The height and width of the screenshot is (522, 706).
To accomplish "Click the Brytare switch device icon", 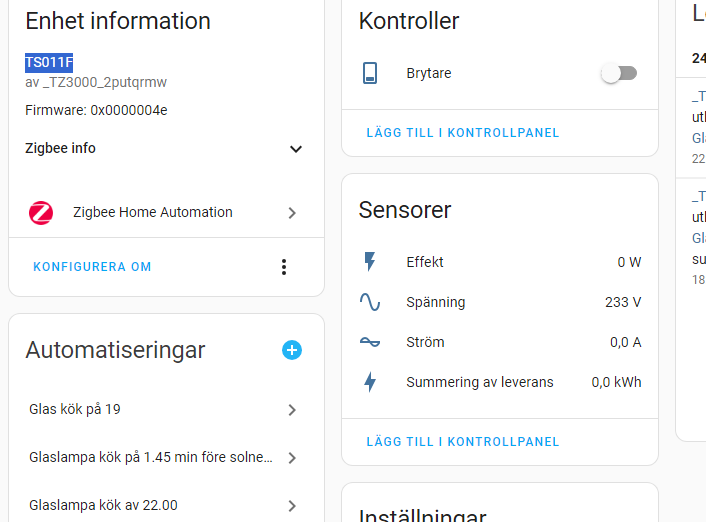I will (370, 73).
